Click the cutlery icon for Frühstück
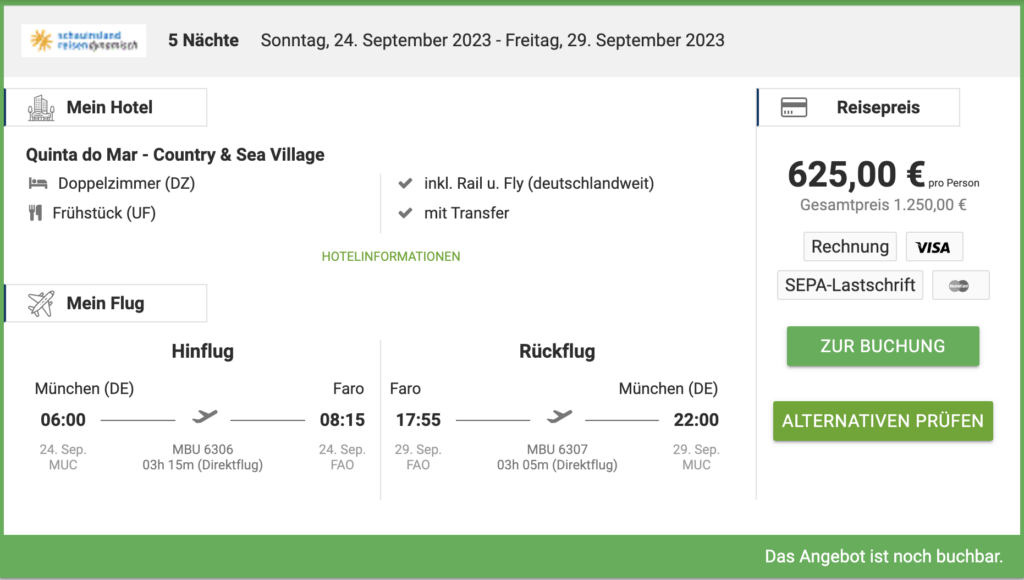The image size is (1024, 580). click(x=35, y=213)
